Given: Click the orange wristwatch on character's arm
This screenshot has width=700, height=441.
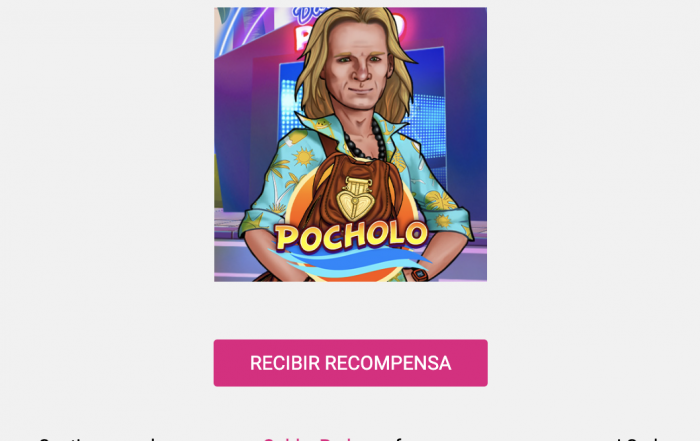Looking at the screenshot, I should click(418, 274).
